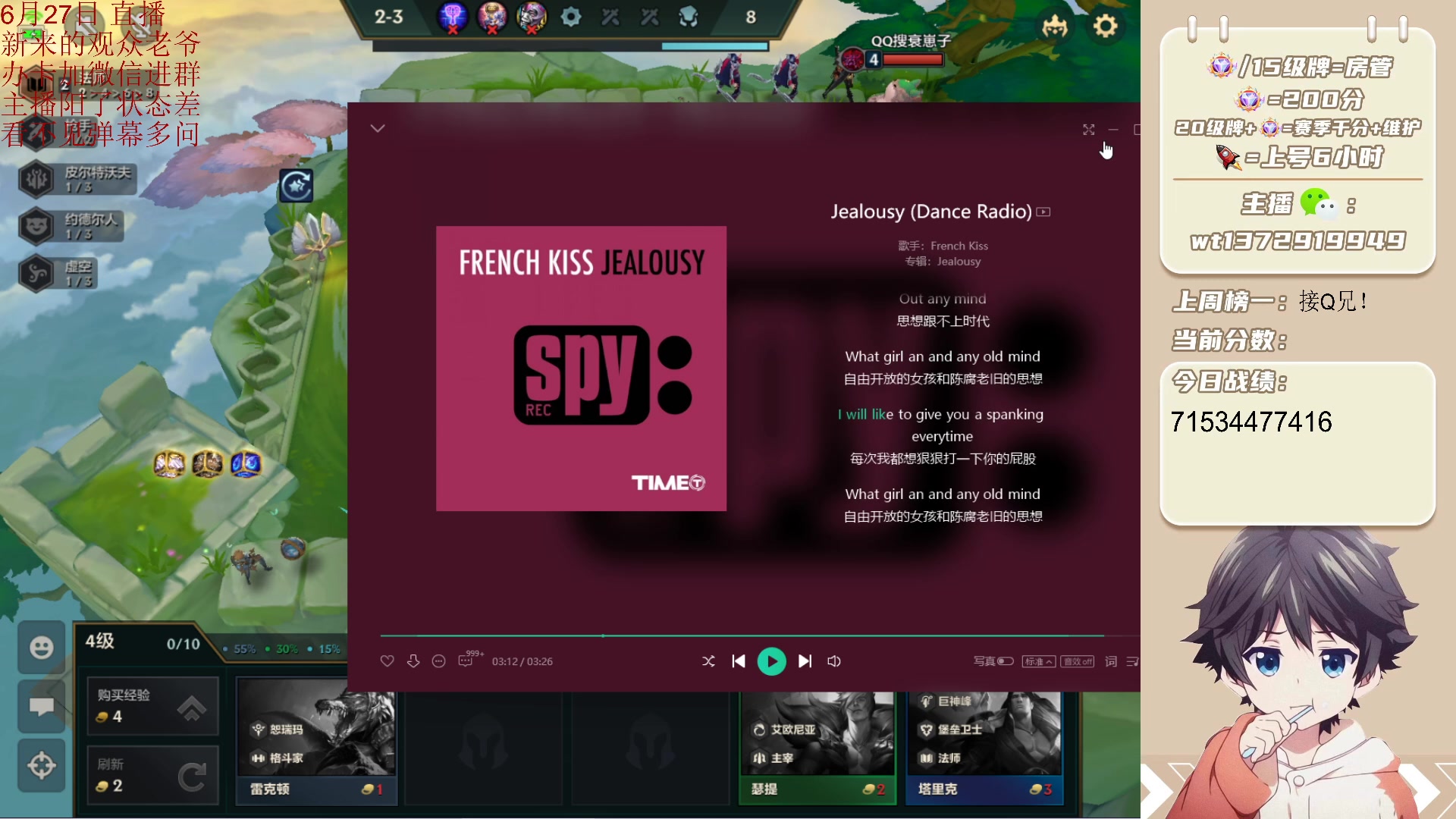
Task: Open album Jealousy link
Action: coord(959,262)
